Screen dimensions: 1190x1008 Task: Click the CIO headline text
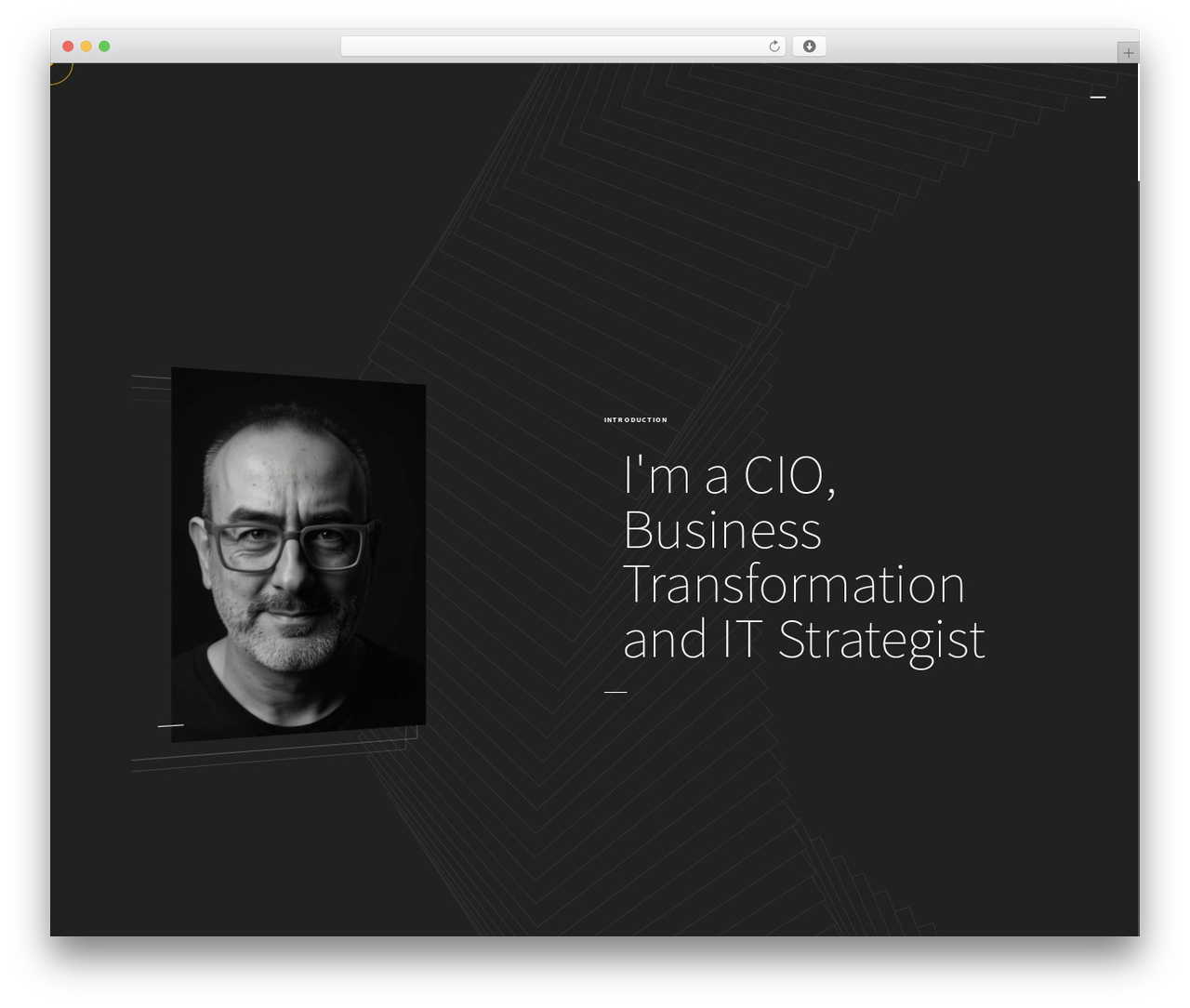[804, 557]
